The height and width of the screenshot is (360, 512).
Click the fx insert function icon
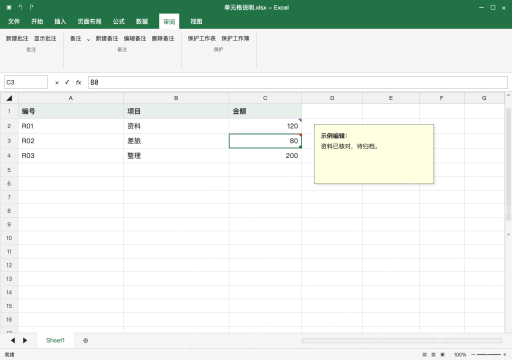78,82
